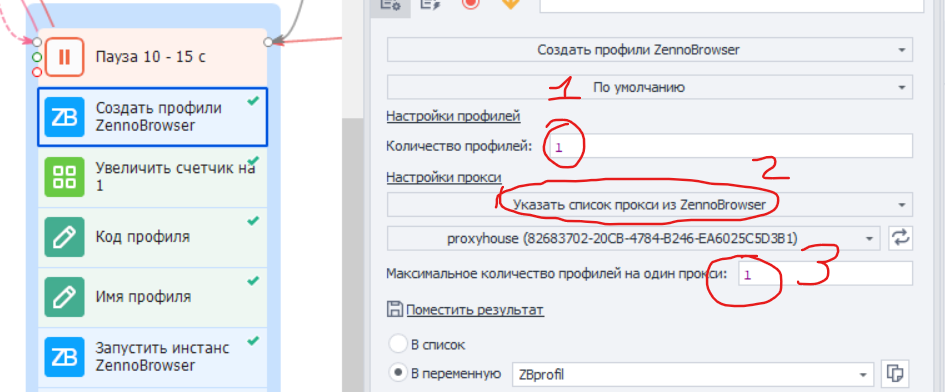Image resolution: width=945 pixels, height=392 pixels.
Task: Open the По умолчанию dropdown
Action: point(650,87)
